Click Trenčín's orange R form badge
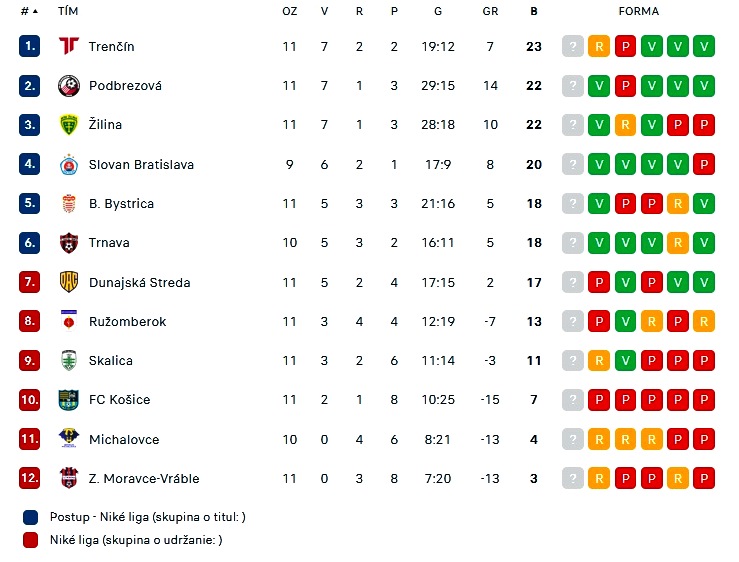 (x=599, y=46)
